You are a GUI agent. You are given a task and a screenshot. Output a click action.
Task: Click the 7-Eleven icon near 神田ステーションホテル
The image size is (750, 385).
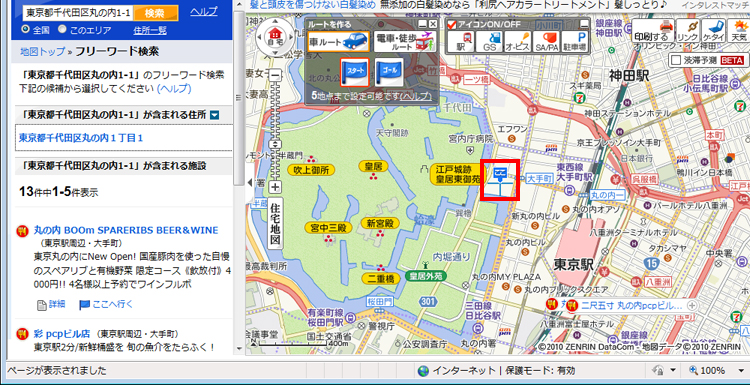coord(580,97)
